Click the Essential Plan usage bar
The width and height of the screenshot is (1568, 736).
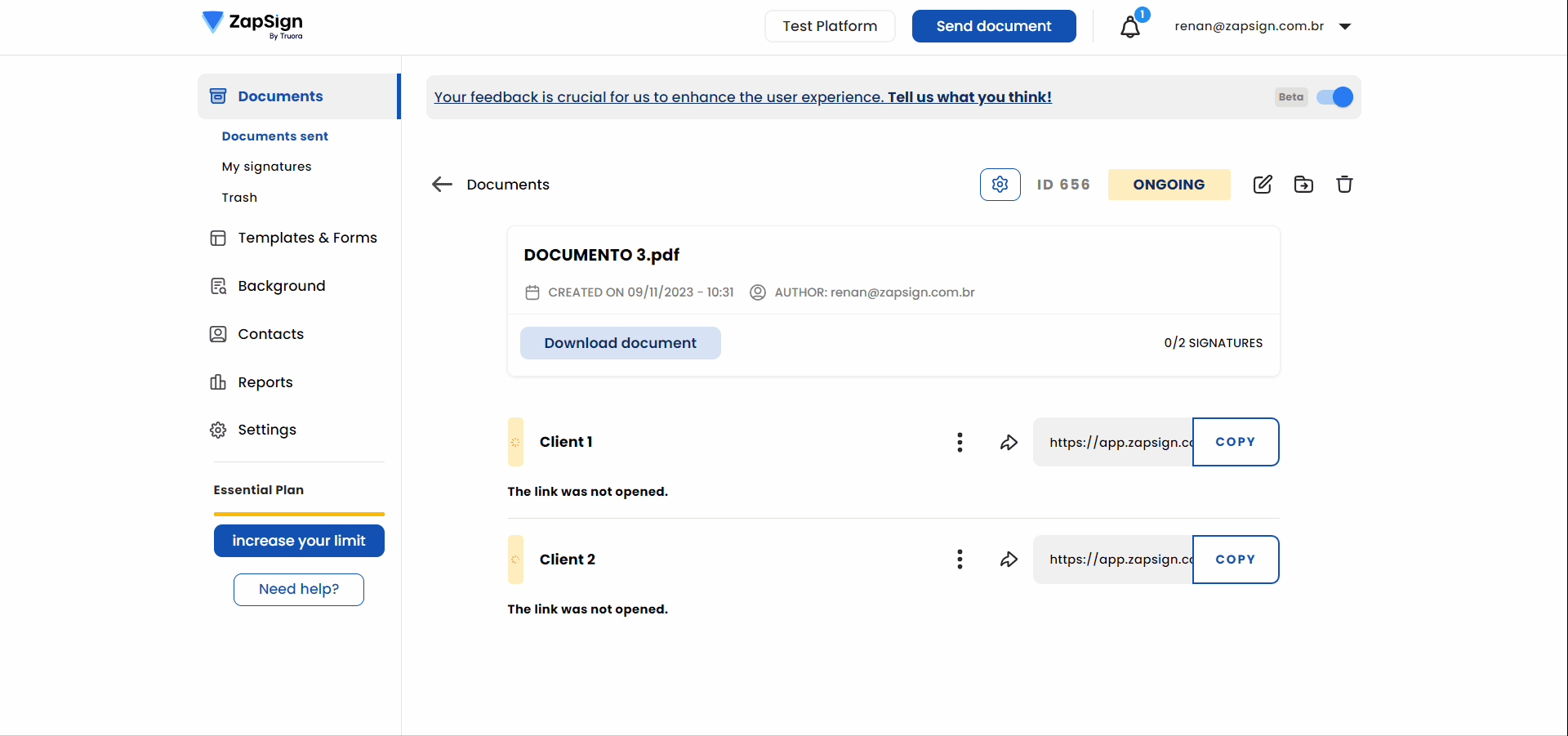pyautogui.click(x=299, y=514)
